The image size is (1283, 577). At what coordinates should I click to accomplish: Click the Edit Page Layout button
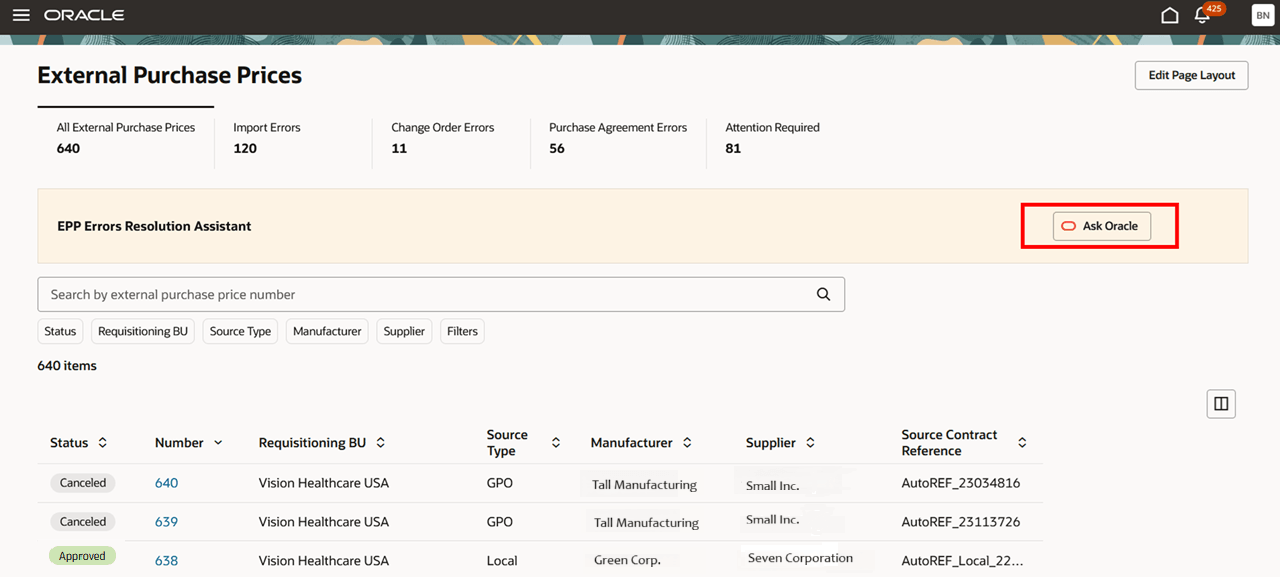pyautogui.click(x=1191, y=75)
